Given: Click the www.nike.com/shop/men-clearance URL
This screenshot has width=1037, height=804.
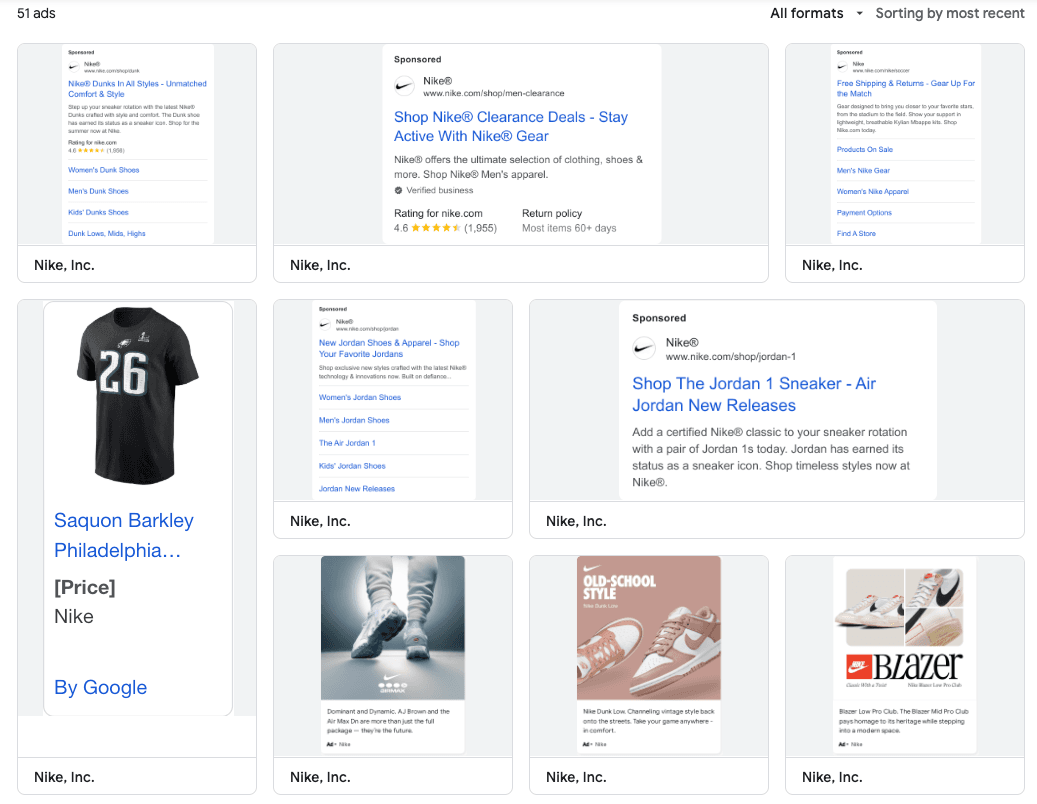Looking at the screenshot, I should (493, 93).
